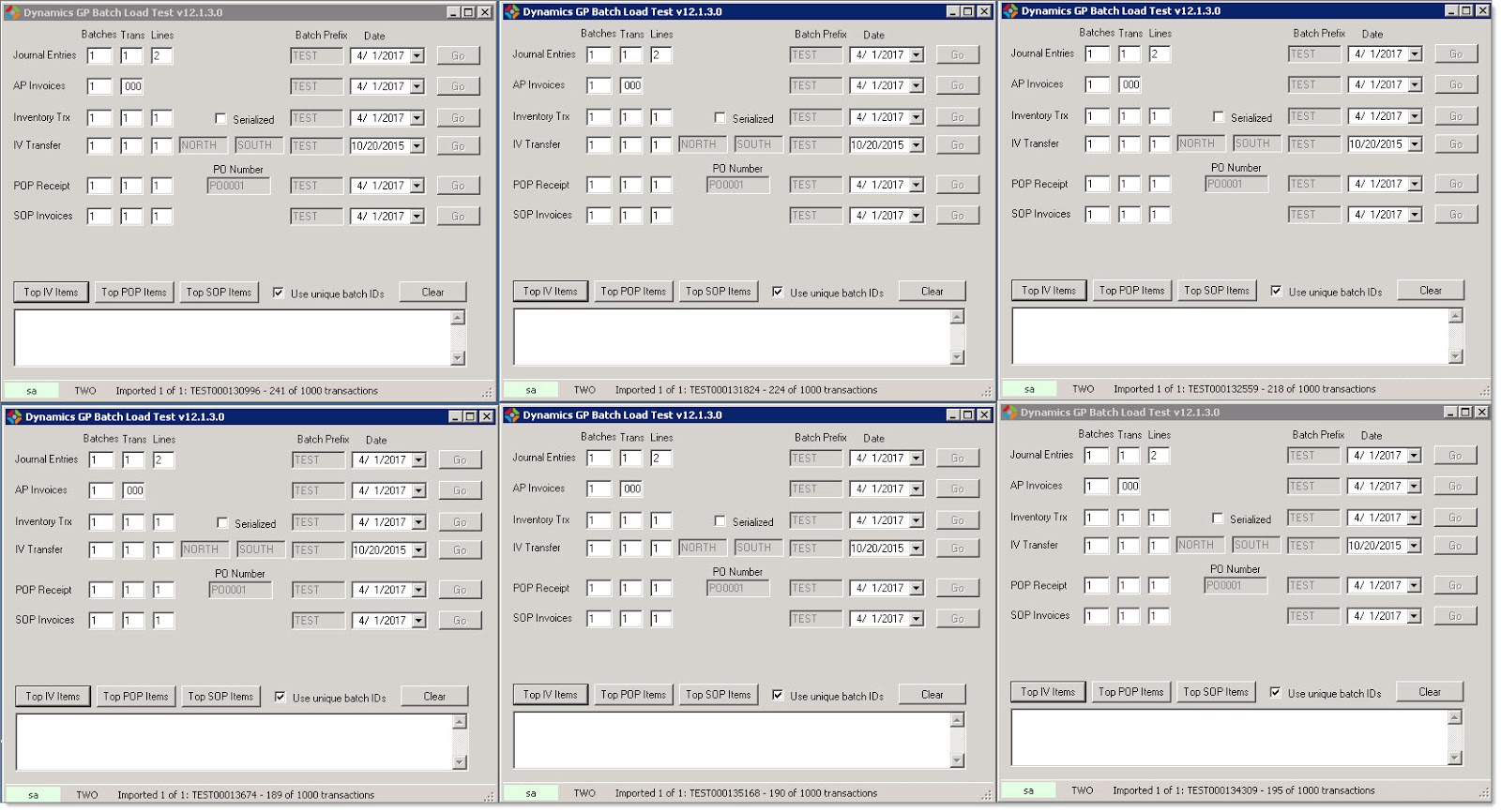Image resolution: width=1501 pixels, height=812 pixels.
Task: Click resize grip of the 224-transactions window
Action: coord(986,392)
